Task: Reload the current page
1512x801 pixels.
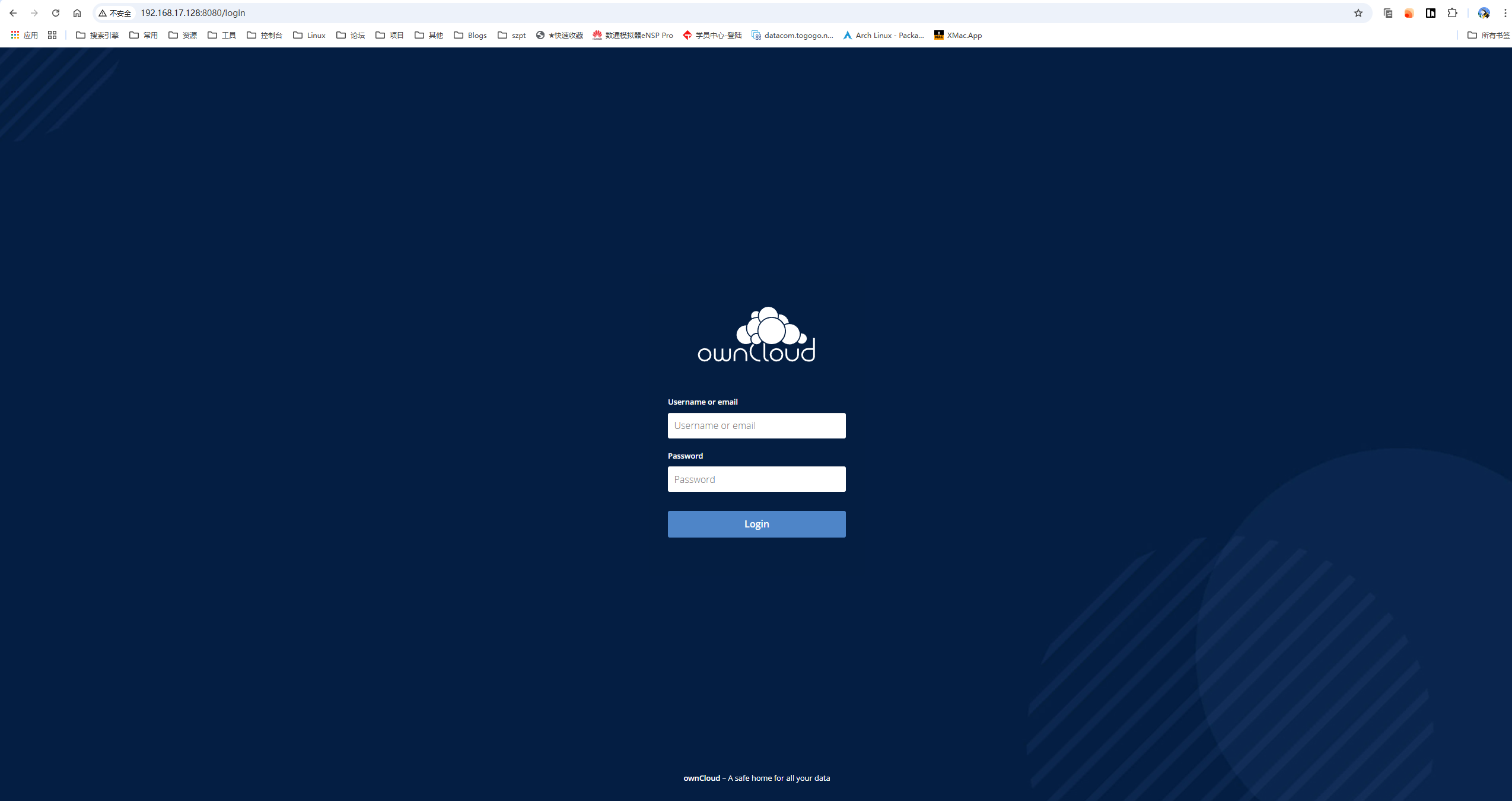Action: (x=56, y=13)
